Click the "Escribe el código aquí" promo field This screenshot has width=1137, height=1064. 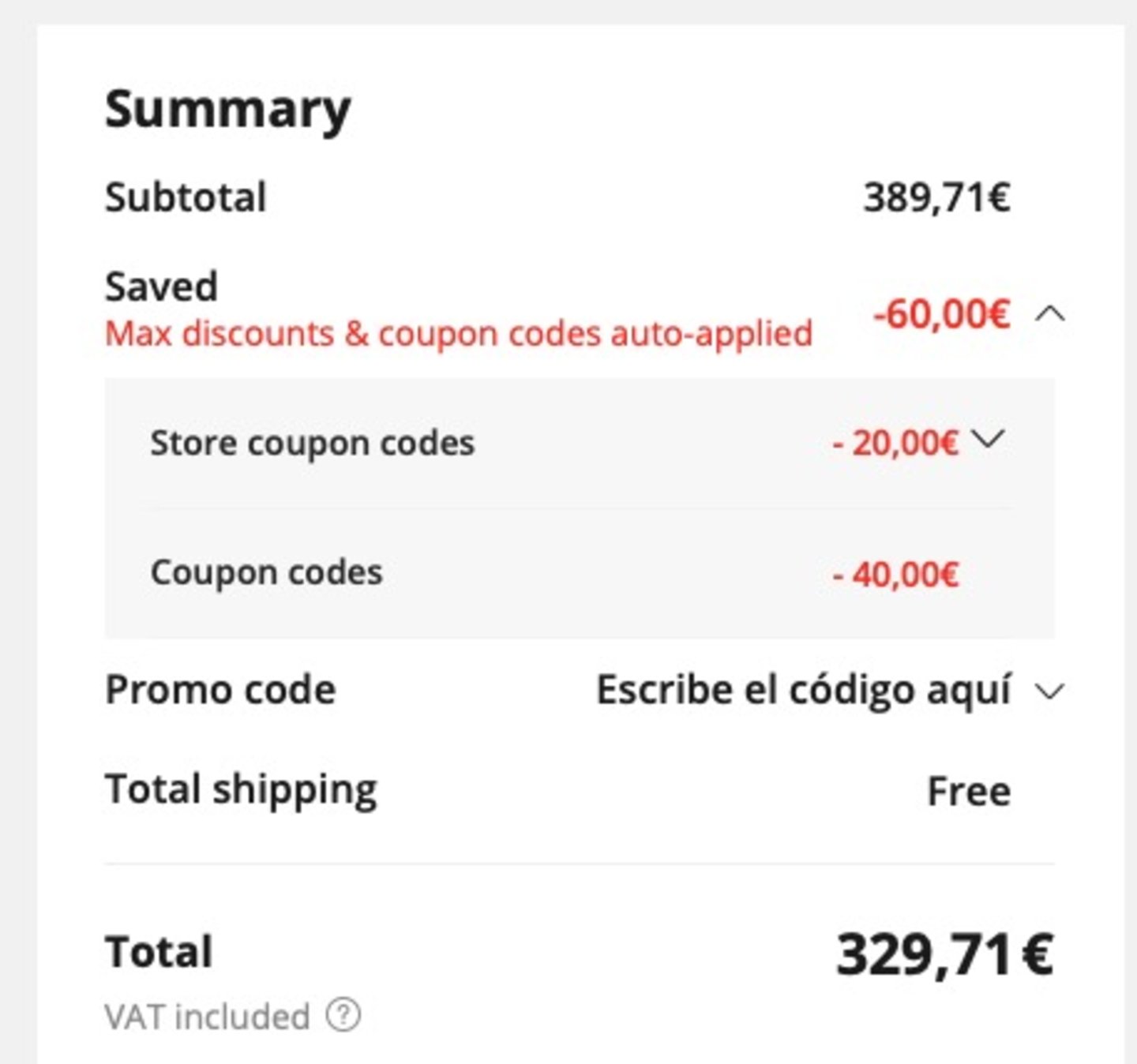pyautogui.click(x=803, y=691)
